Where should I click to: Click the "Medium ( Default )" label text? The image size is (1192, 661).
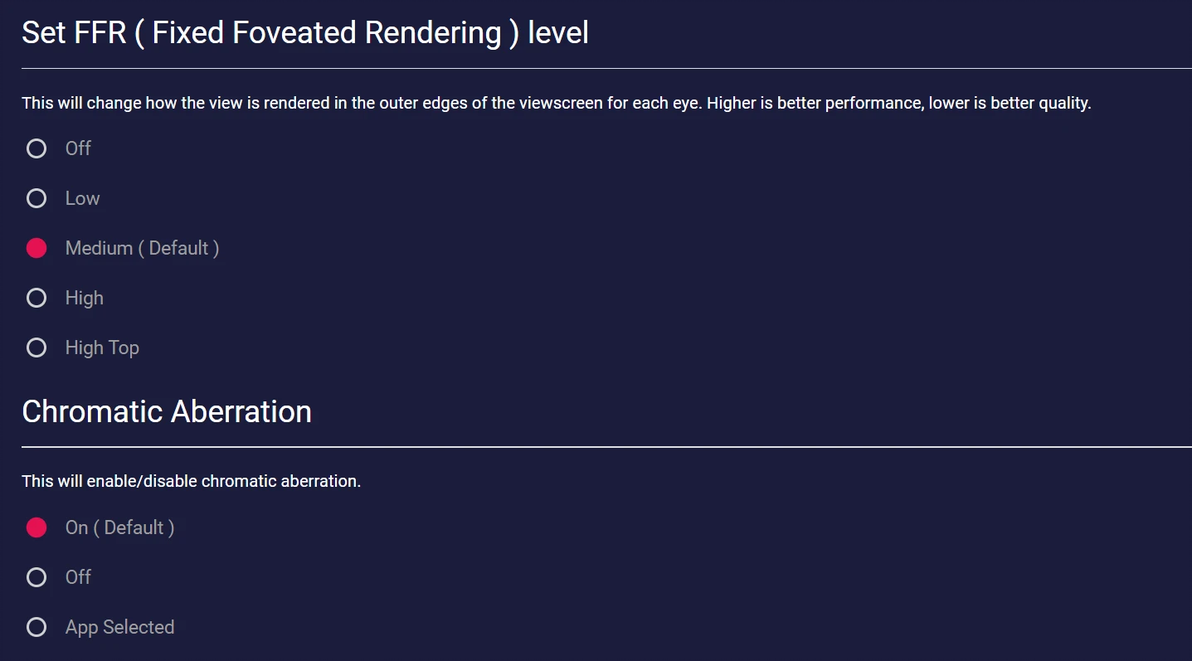[x=142, y=248]
